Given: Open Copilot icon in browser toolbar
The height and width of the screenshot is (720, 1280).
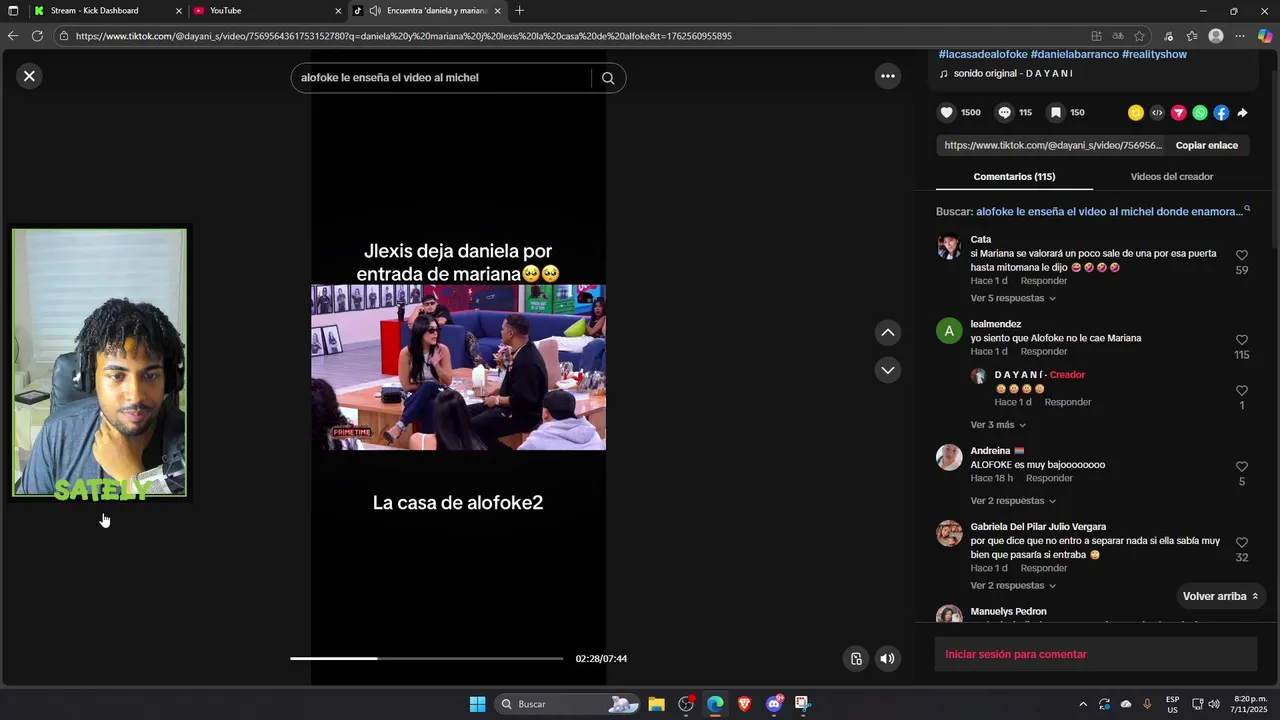Looking at the screenshot, I should click(x=1265, y=36).
